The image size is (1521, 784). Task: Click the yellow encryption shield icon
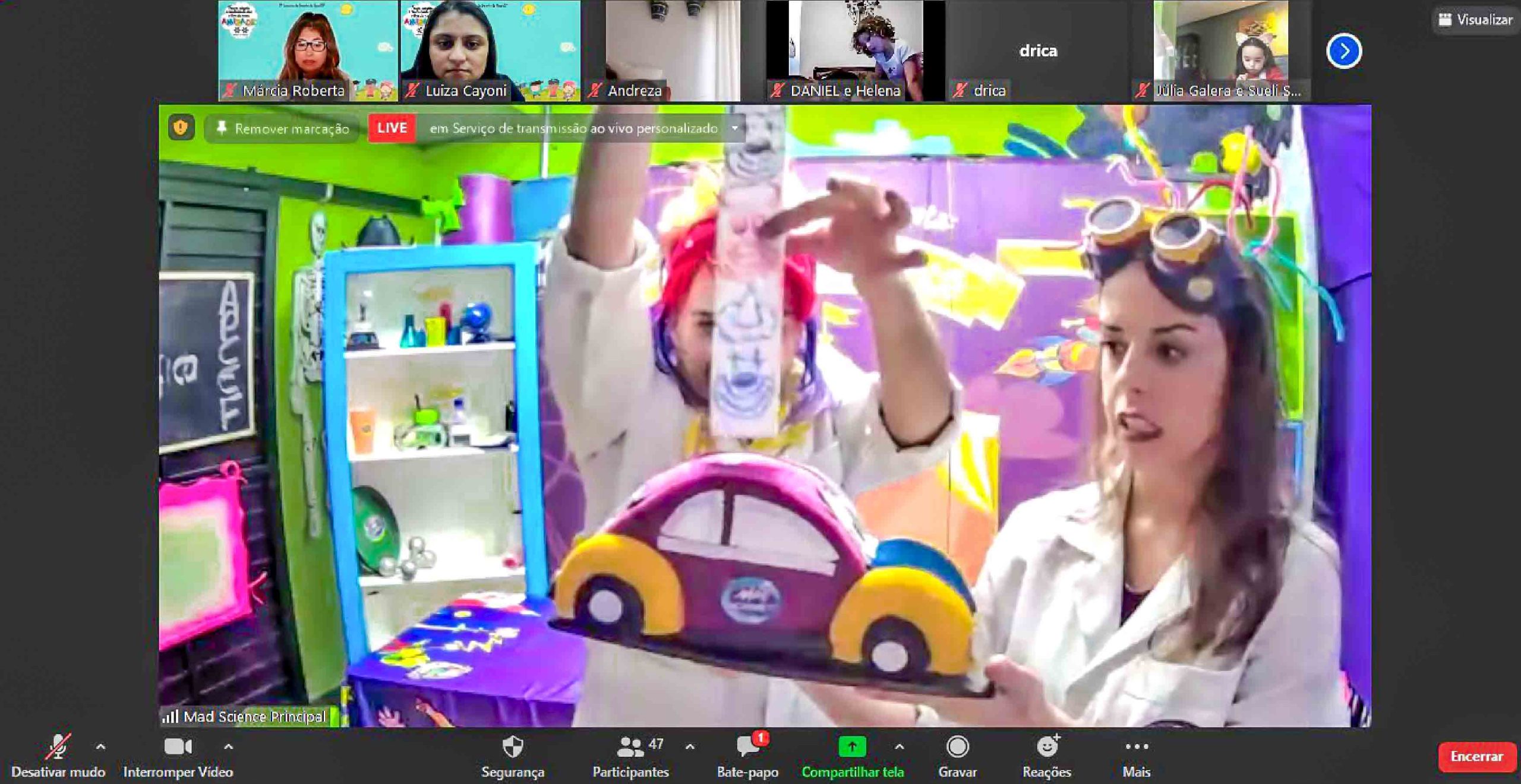[181, 128]
